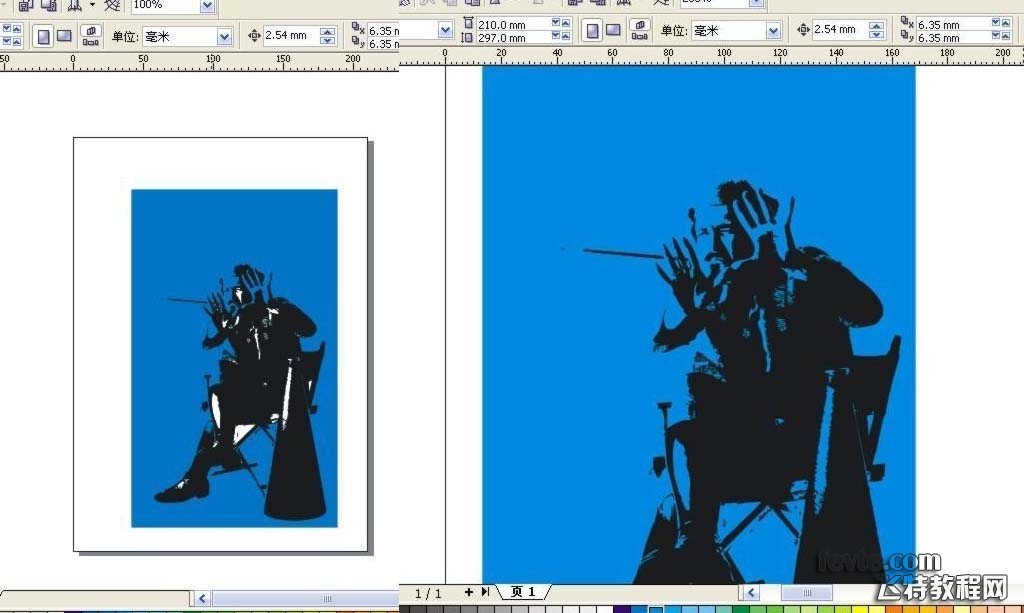Select portrait orientation in right window

click(592, 31)
